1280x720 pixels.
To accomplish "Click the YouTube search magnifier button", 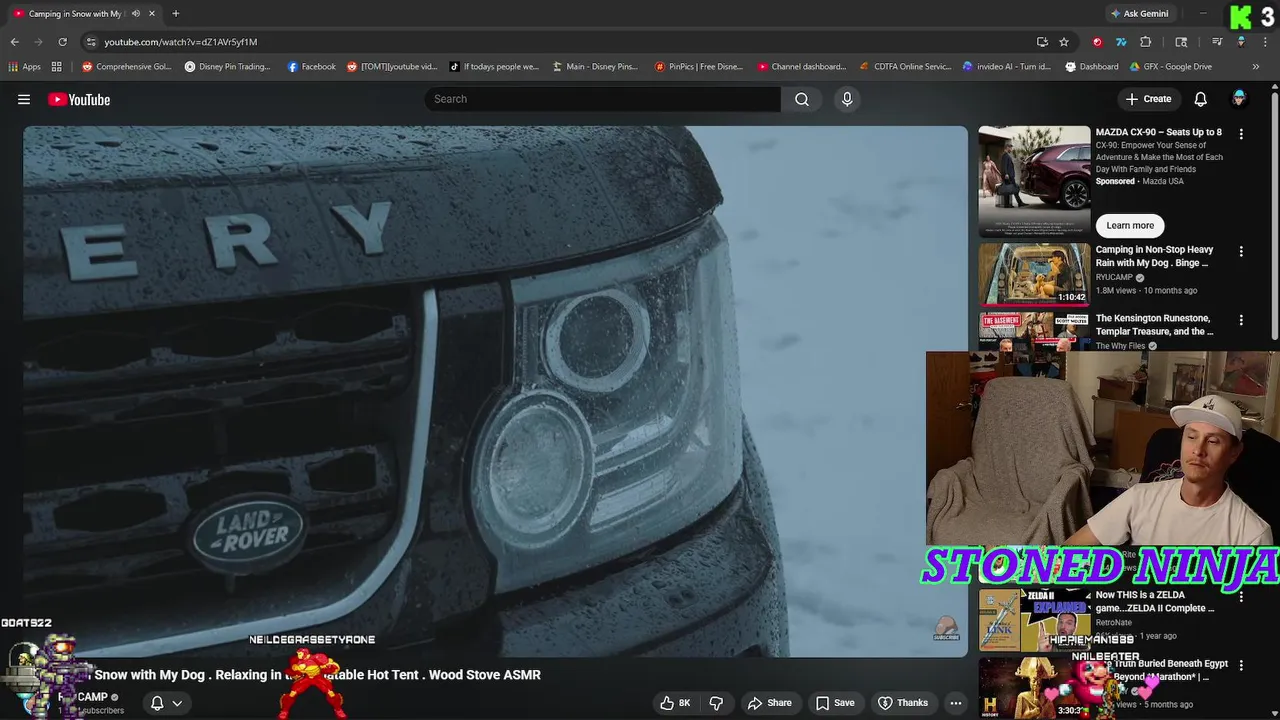I will point(802,99).
